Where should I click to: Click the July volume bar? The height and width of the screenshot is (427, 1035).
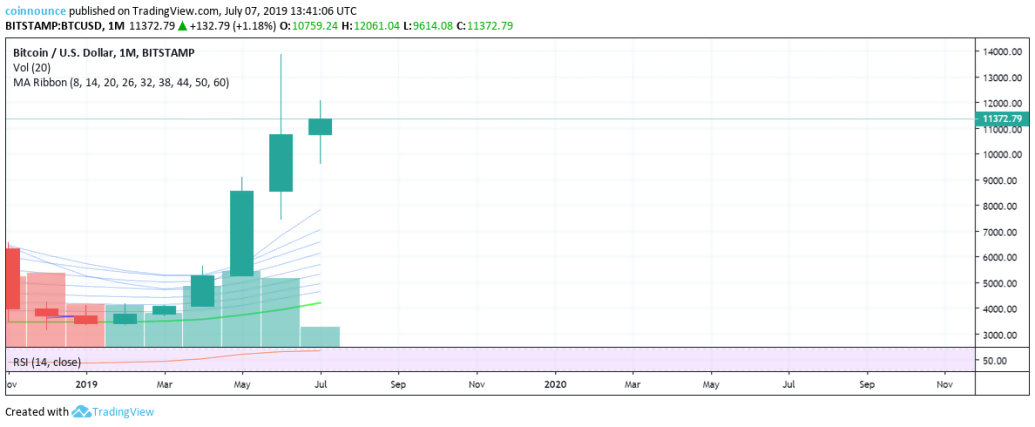point(320,337)
